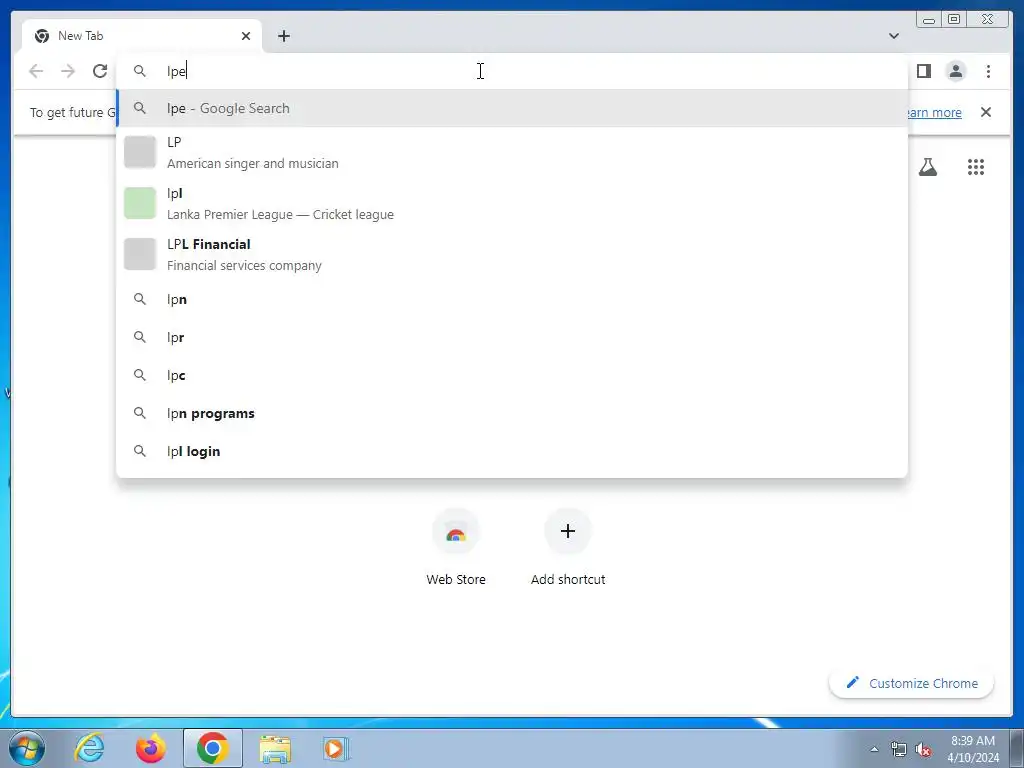Go back using the back arrow

click(36, 71)
